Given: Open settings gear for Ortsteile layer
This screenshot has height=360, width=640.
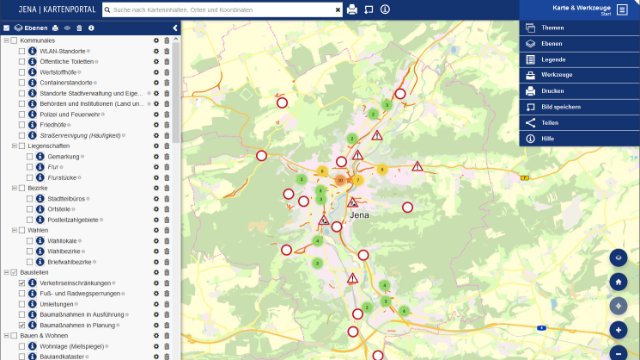Looking at the screenshot, I should tap(156, 209).
